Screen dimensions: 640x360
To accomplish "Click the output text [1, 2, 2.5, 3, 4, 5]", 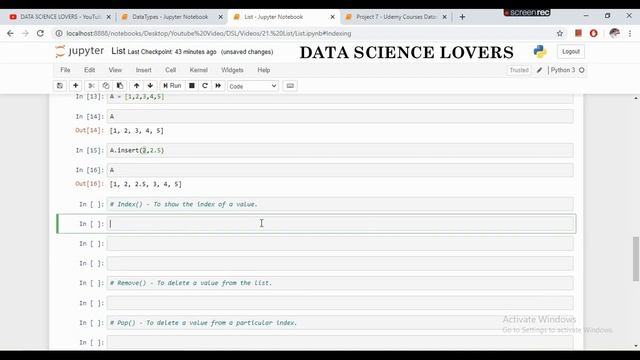I will (145, 184).
